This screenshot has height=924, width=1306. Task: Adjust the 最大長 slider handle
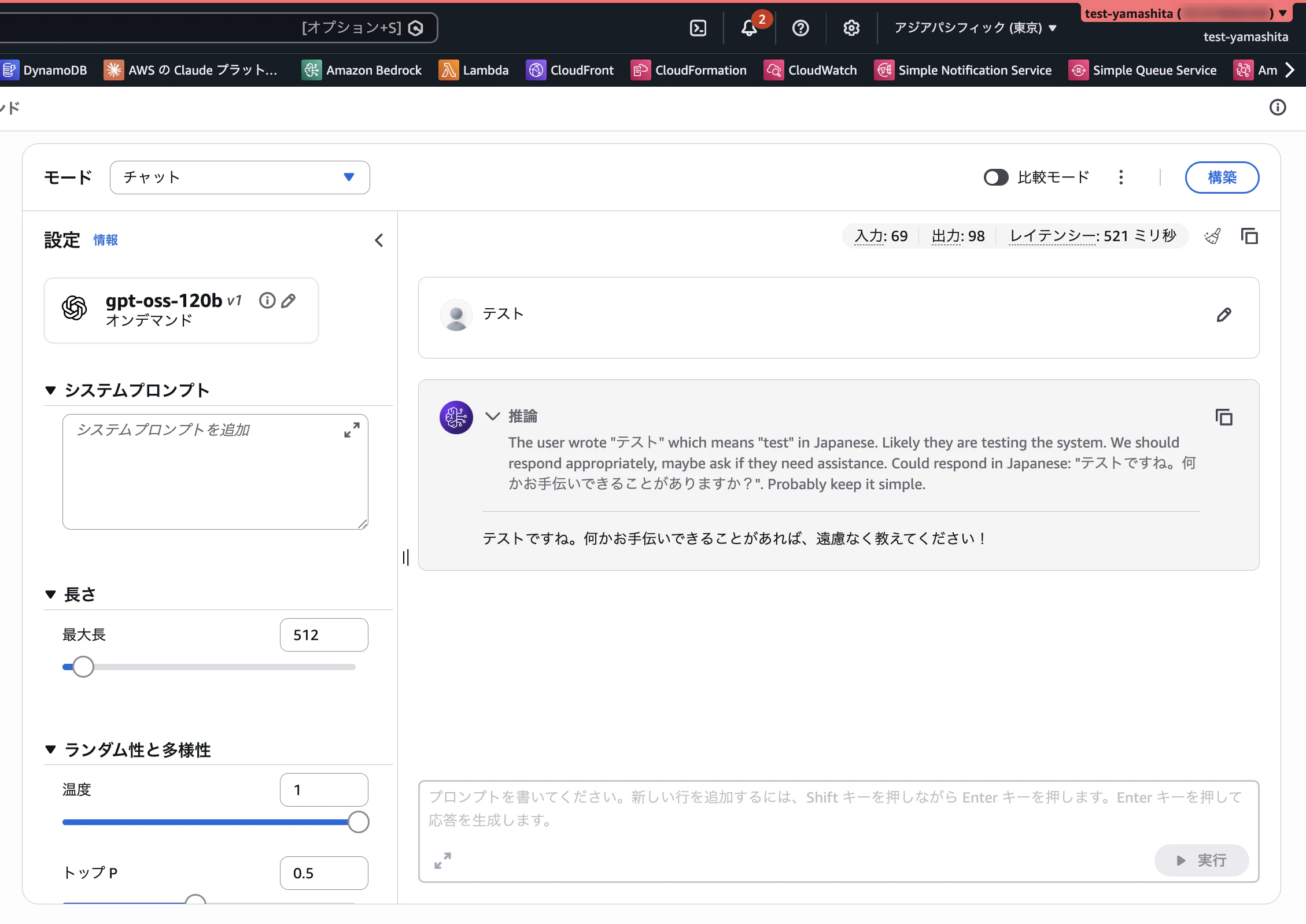pyautogui.click(x=83, y=667)
